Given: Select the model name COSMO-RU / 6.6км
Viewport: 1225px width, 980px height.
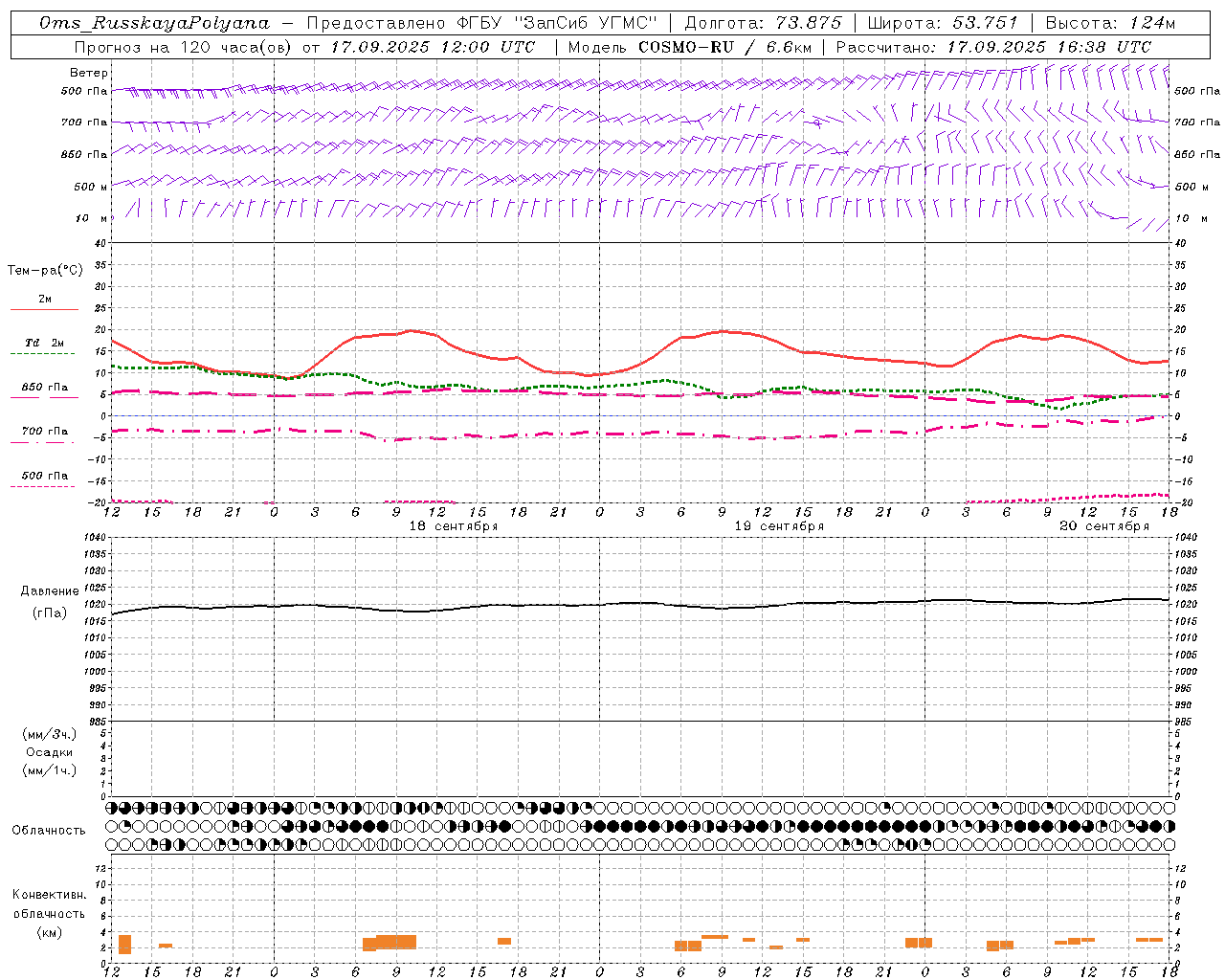Looking at the screenshot, I should pos(724,47).
